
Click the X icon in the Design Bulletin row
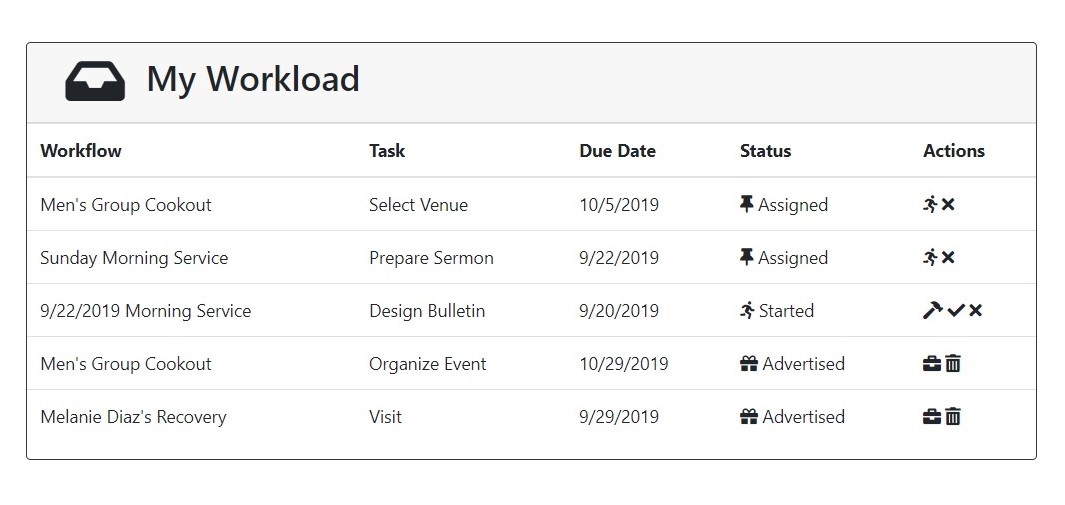tap(976, 310)
